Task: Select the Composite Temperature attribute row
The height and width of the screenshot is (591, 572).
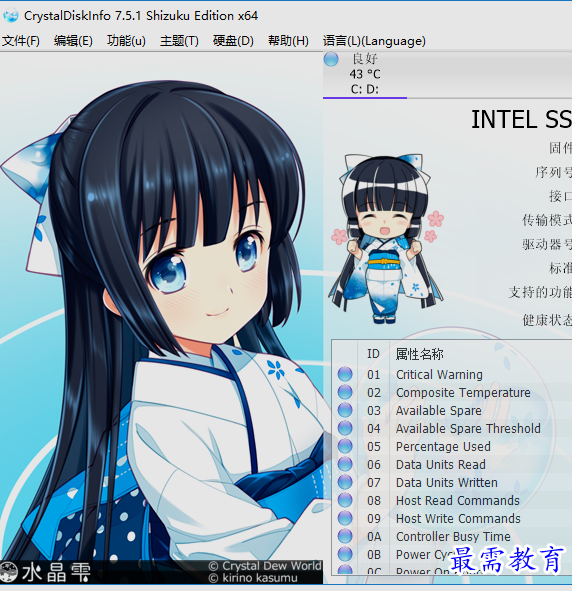Action: tap(452, 392)
